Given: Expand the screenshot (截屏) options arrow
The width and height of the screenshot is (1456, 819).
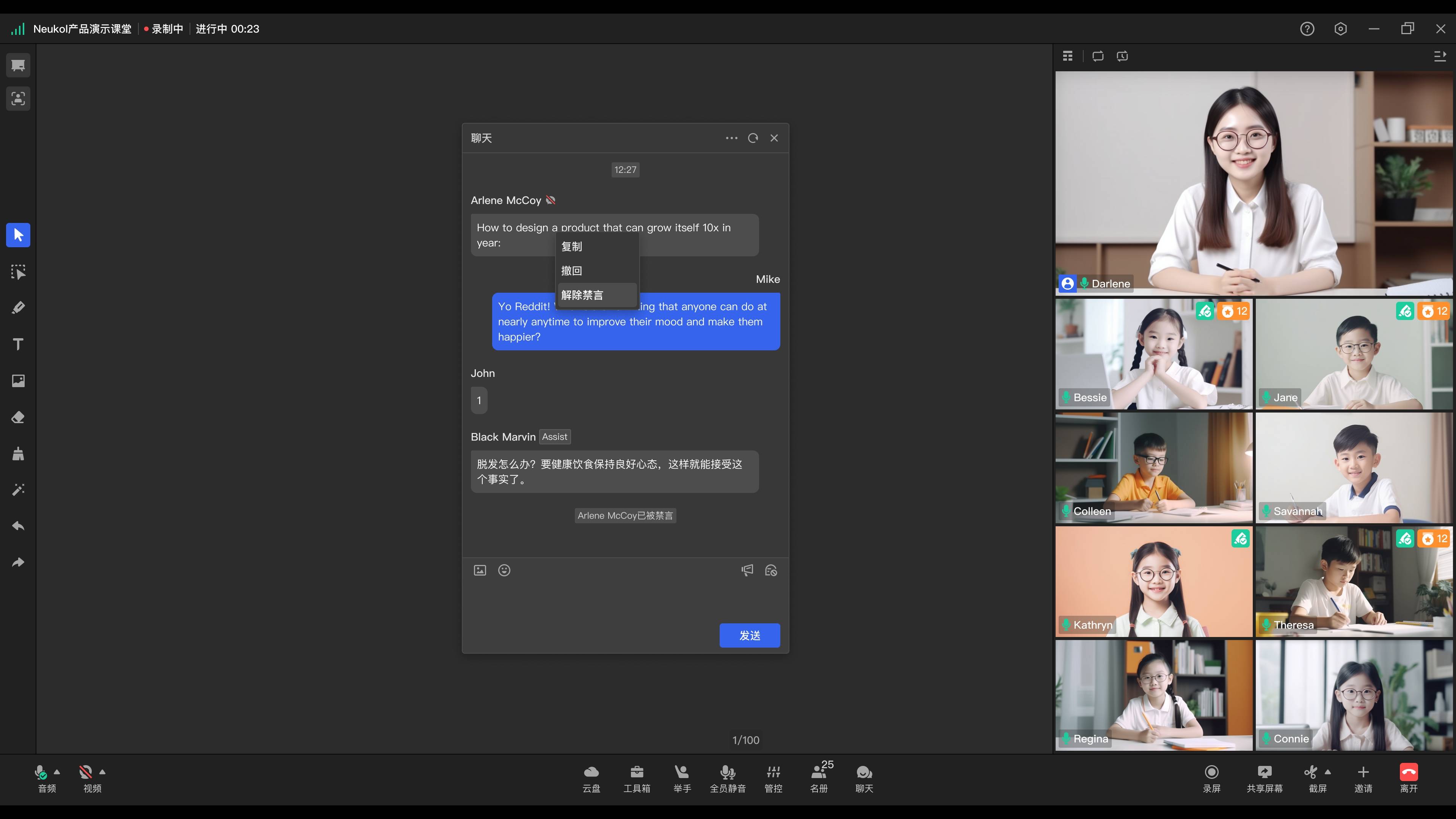Looking at the screenshot, I should pos(1328,772).
